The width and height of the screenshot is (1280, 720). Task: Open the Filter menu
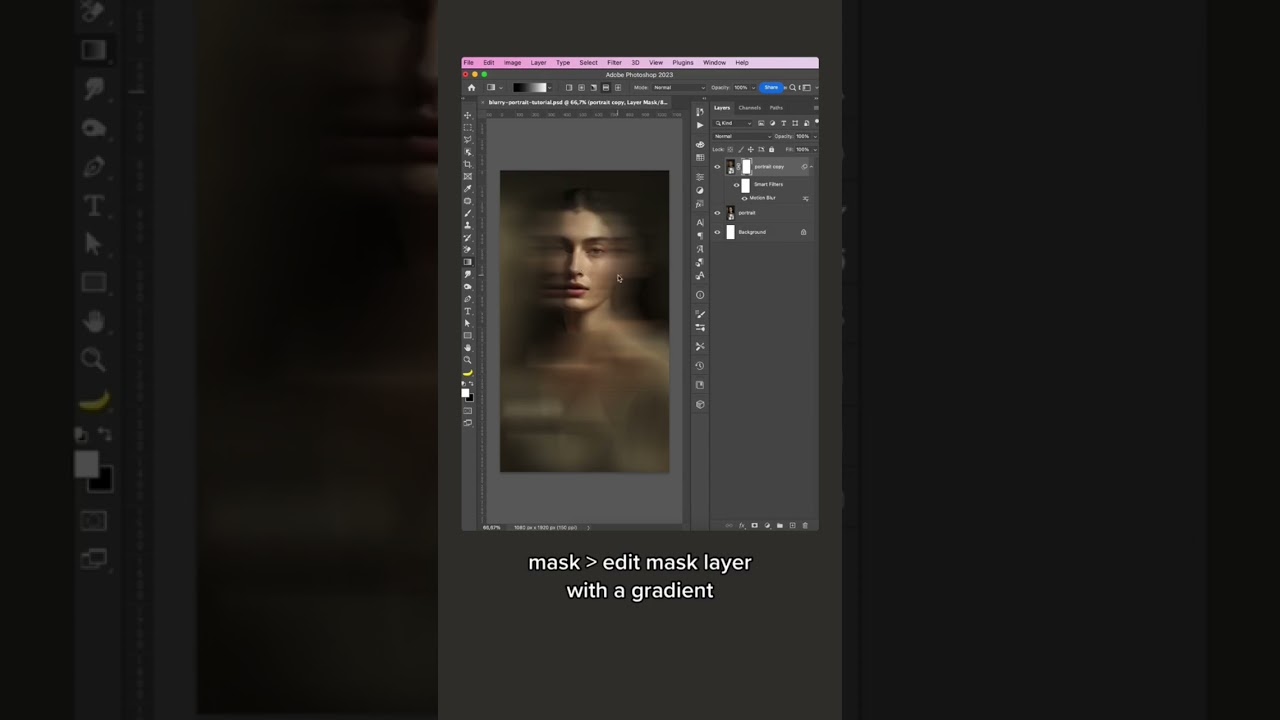(x=614, y=63)
